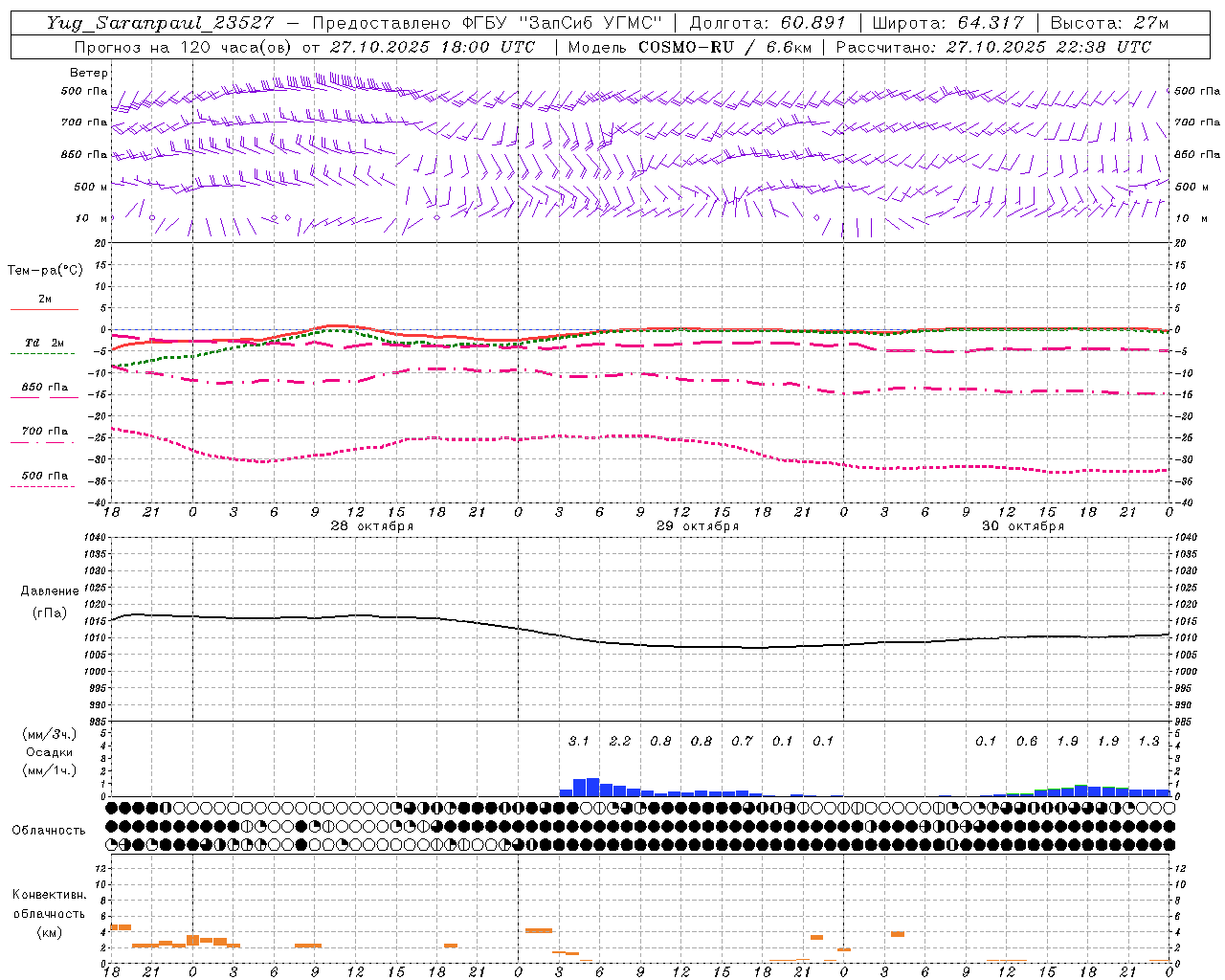Viewport: 1225px width, 980px height.
Task: Click the '30 октября' date label
Action: click(x=1023, y=526)
